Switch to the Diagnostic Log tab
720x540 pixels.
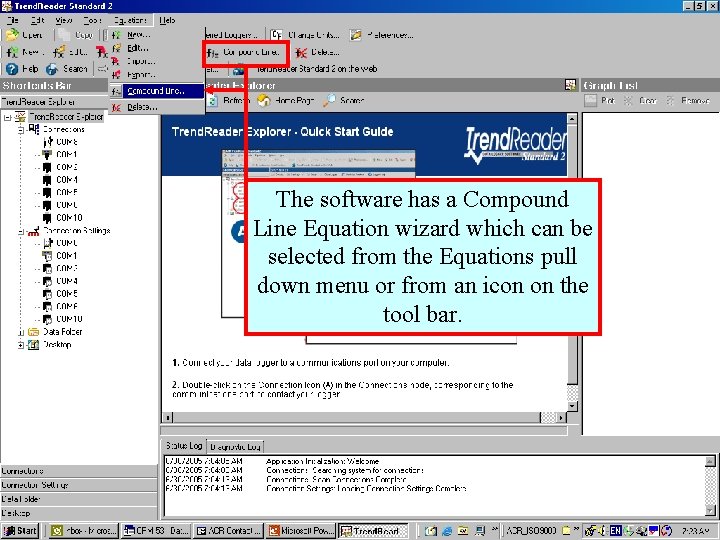coord(235,446)
